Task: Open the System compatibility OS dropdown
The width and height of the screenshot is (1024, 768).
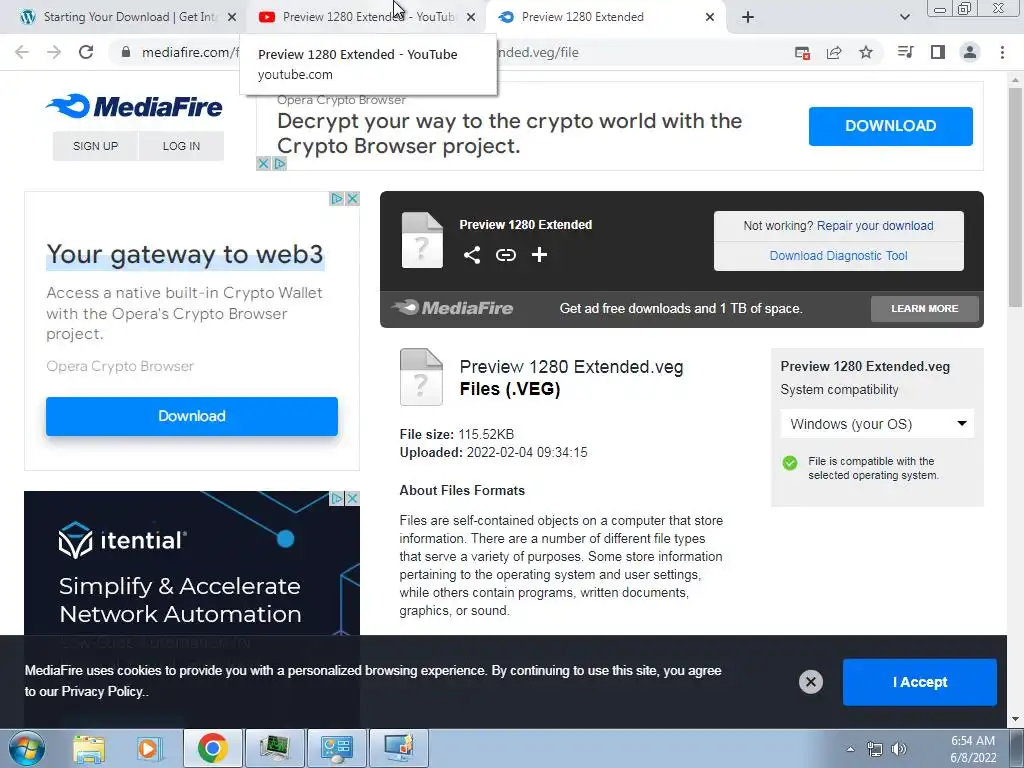Action: tap(877, 424)
